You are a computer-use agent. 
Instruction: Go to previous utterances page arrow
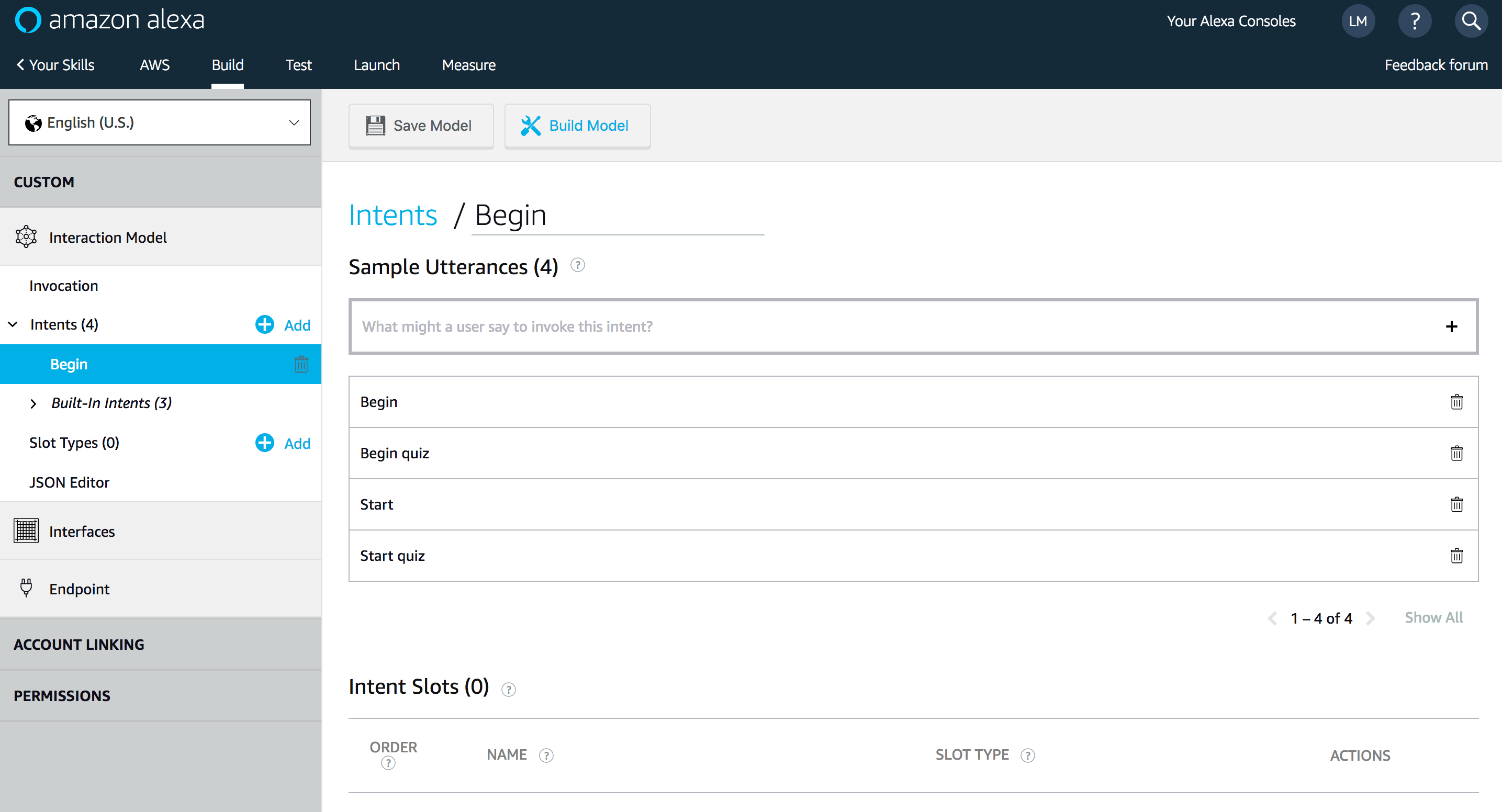[x=1272, y=618]
